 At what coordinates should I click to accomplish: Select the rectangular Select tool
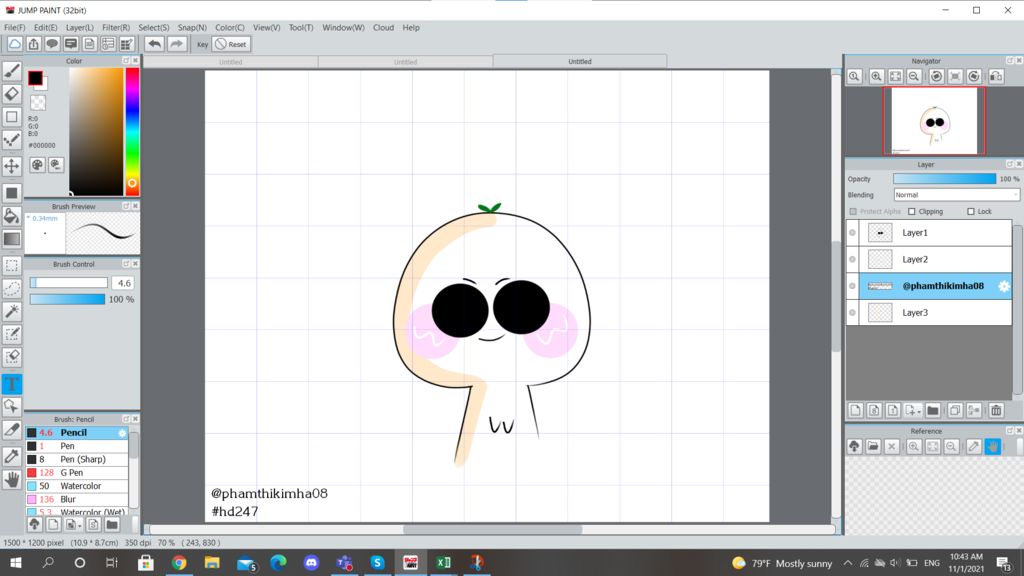click(12, 265)
